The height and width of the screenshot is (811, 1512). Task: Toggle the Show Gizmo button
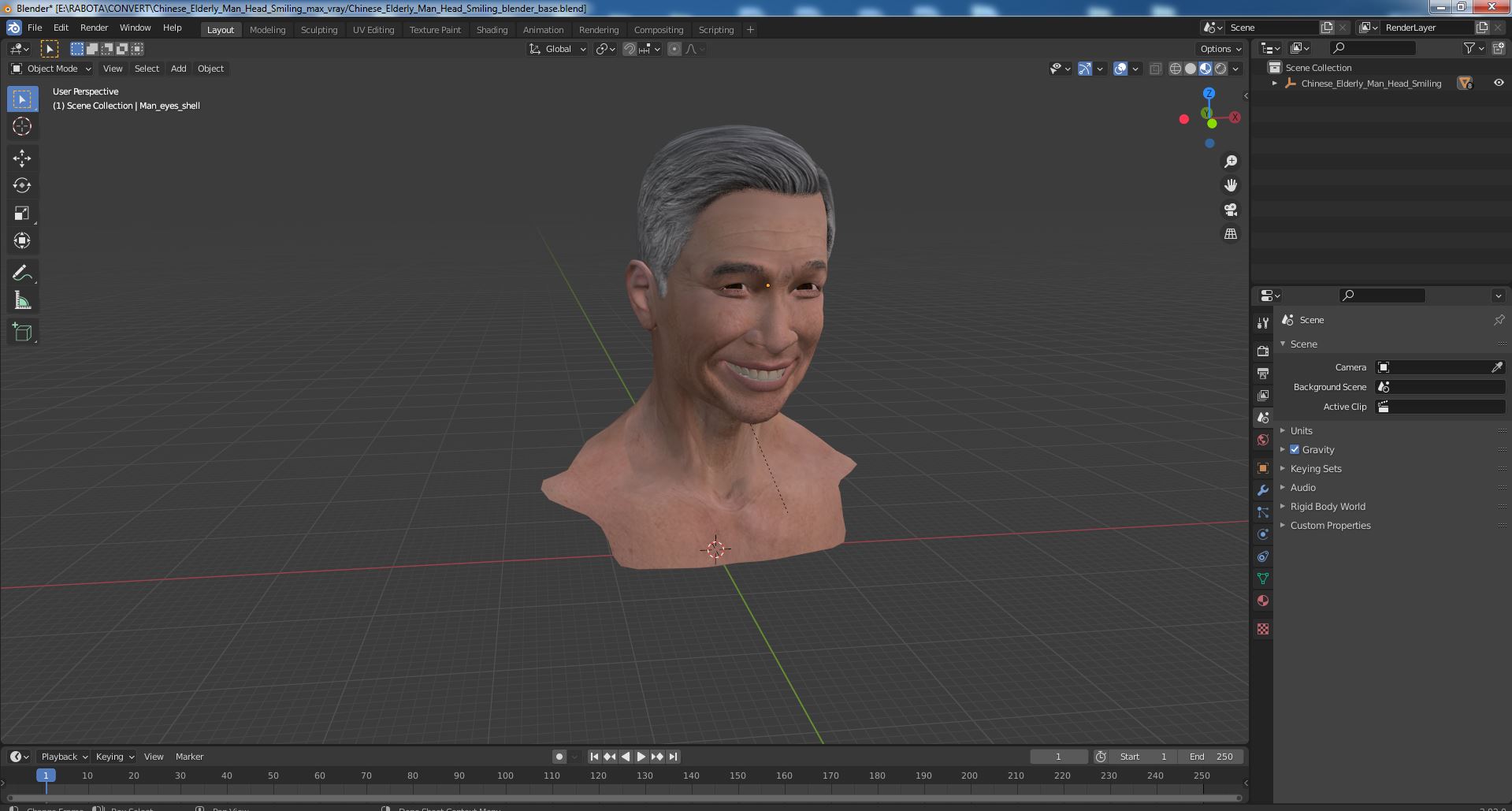click(x=1084, y=69)
